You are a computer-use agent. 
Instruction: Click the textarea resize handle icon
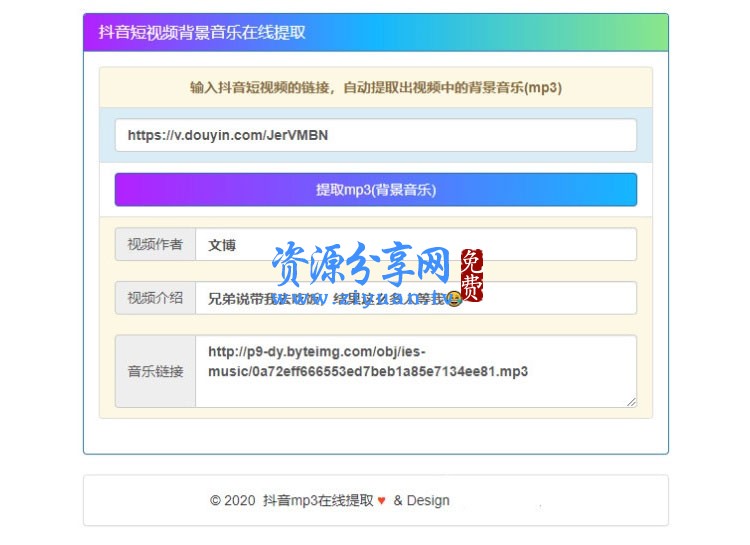pos(631,402)
